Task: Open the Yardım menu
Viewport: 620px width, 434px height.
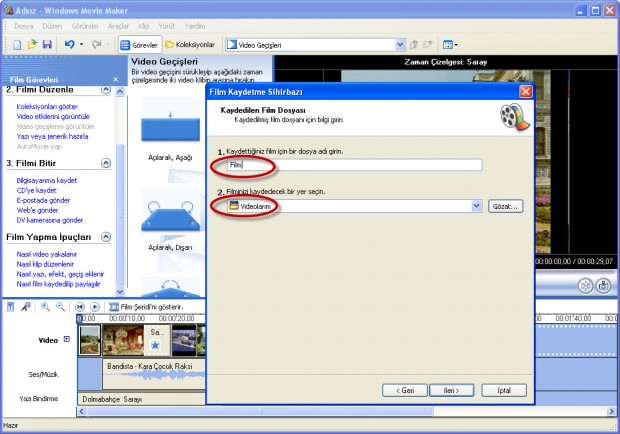Action: (195, 26)
